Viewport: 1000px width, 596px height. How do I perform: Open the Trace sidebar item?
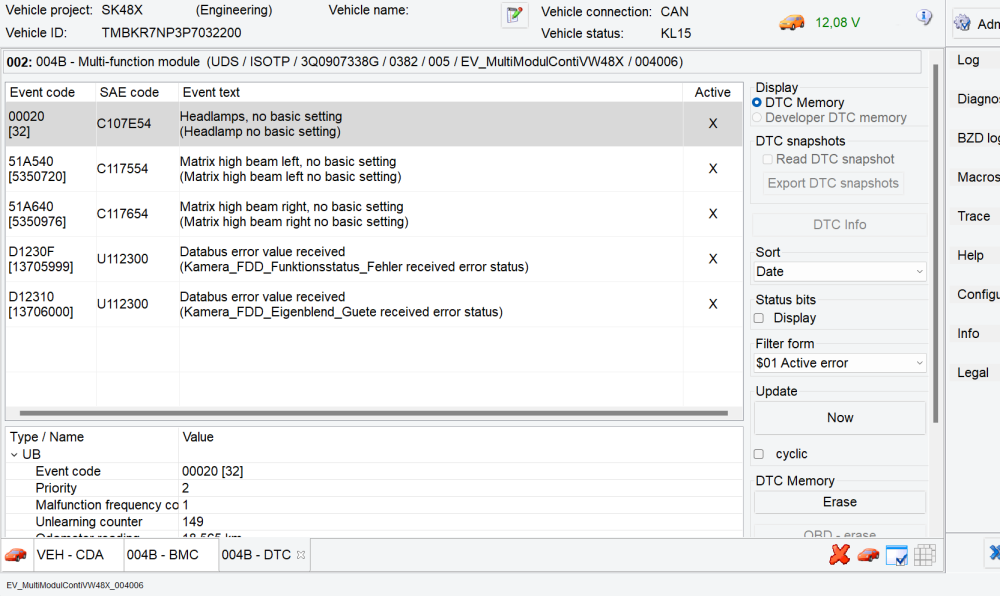pyautogui.click(x=973, y=216)
